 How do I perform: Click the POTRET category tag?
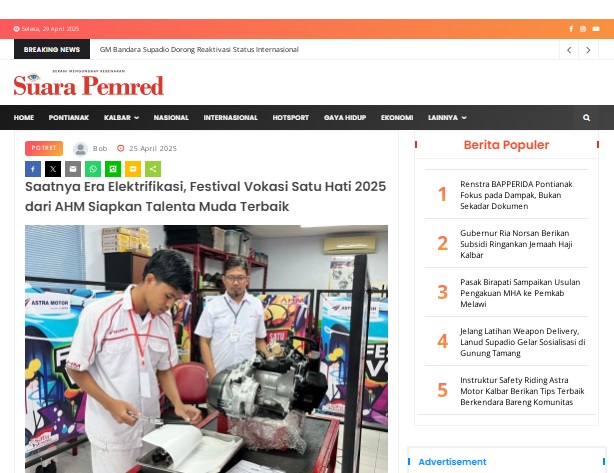pos(44,148)
